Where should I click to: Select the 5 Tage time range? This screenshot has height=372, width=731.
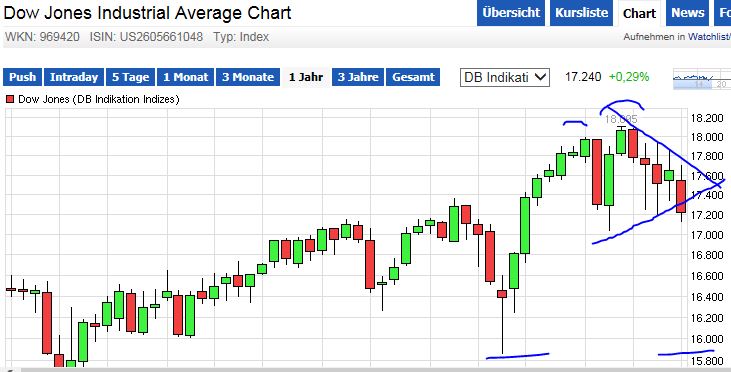click(131, 77)
